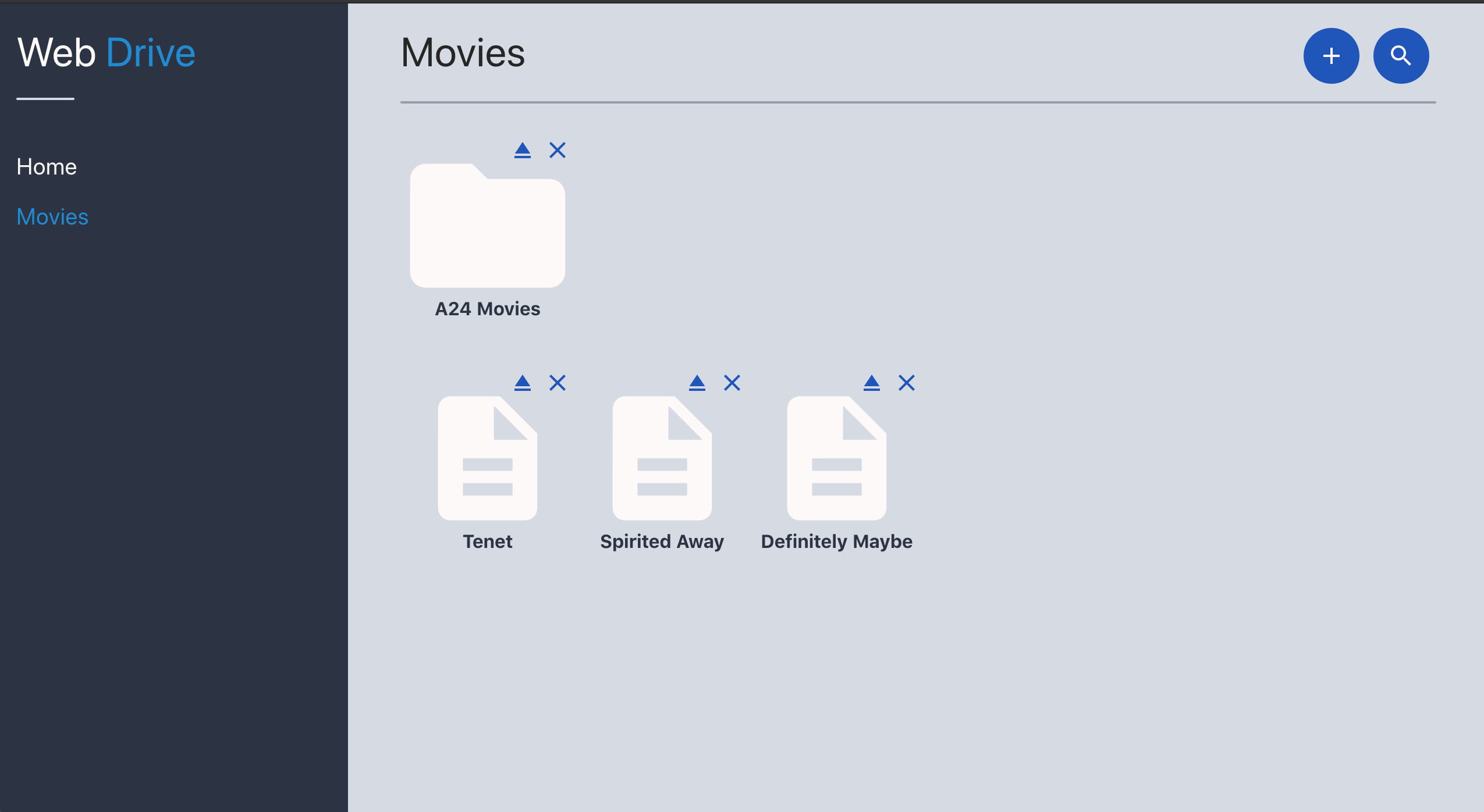This screenshot has width=1484, height=812.
Task: Click the Spirited Away file name
Action: click(662, 542)
